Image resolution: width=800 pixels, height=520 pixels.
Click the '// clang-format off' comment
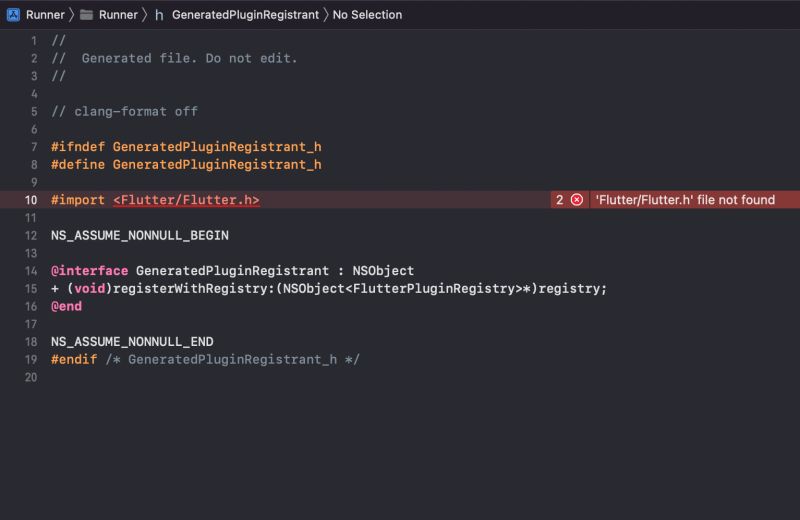(x=124, y=111)
